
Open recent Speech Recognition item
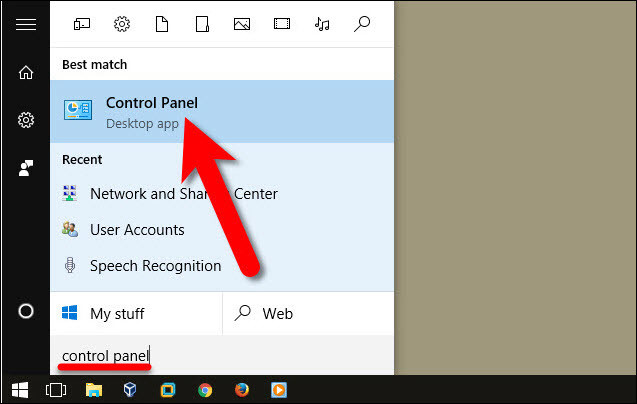point(222,266)
